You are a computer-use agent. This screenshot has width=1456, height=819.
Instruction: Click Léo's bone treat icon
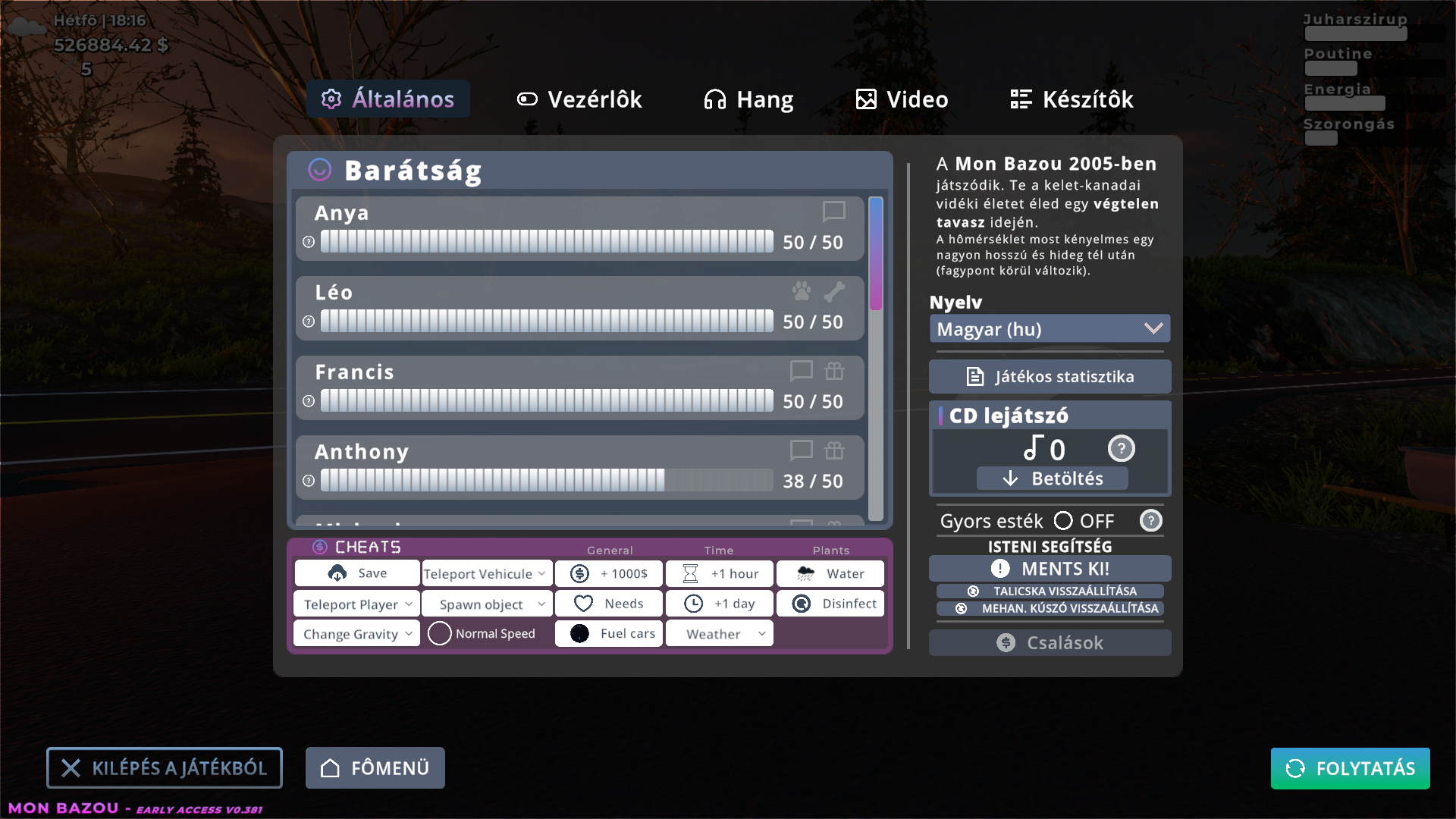834,291
